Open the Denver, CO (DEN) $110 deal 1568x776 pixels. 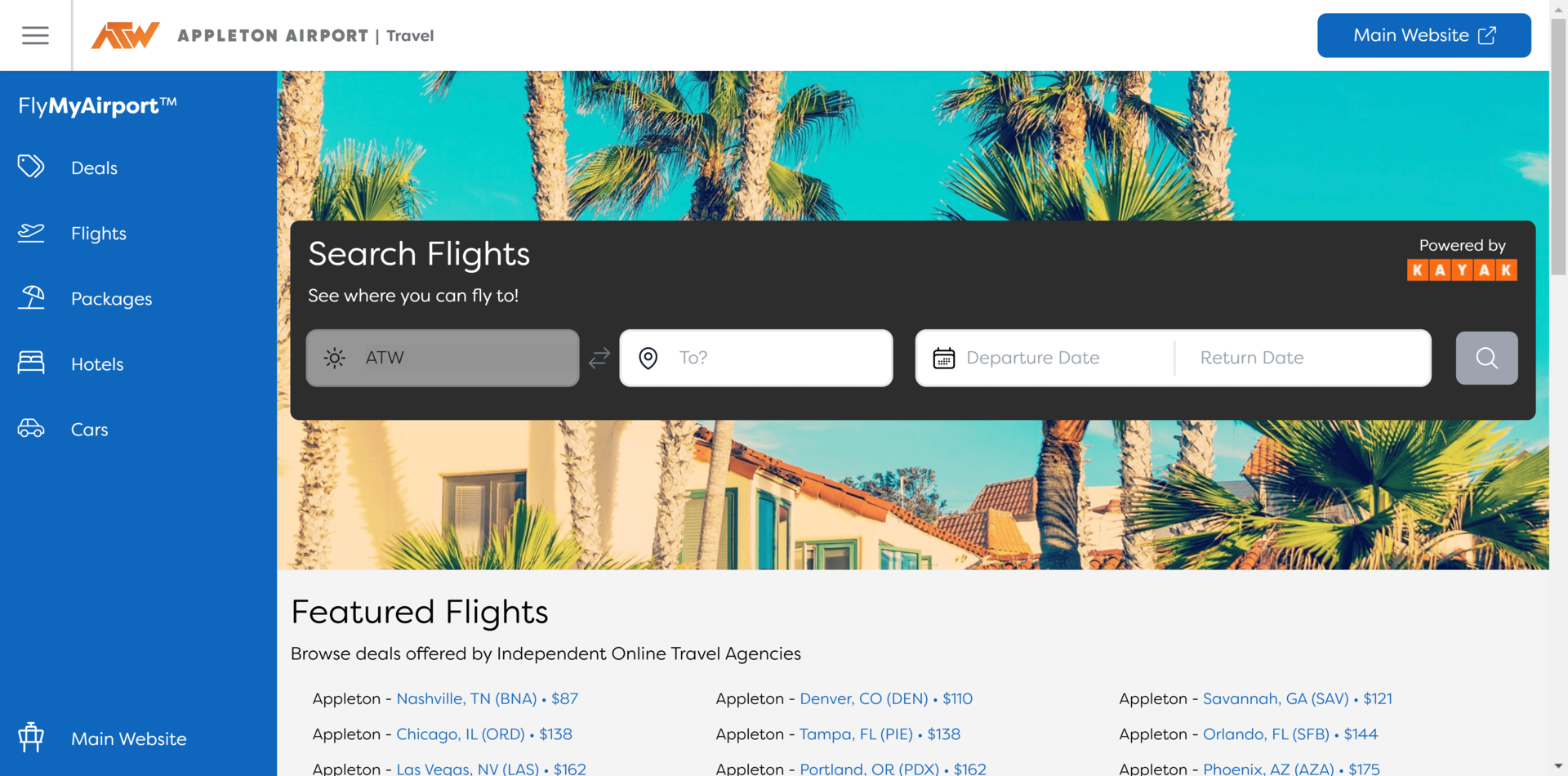pos(864,698)
